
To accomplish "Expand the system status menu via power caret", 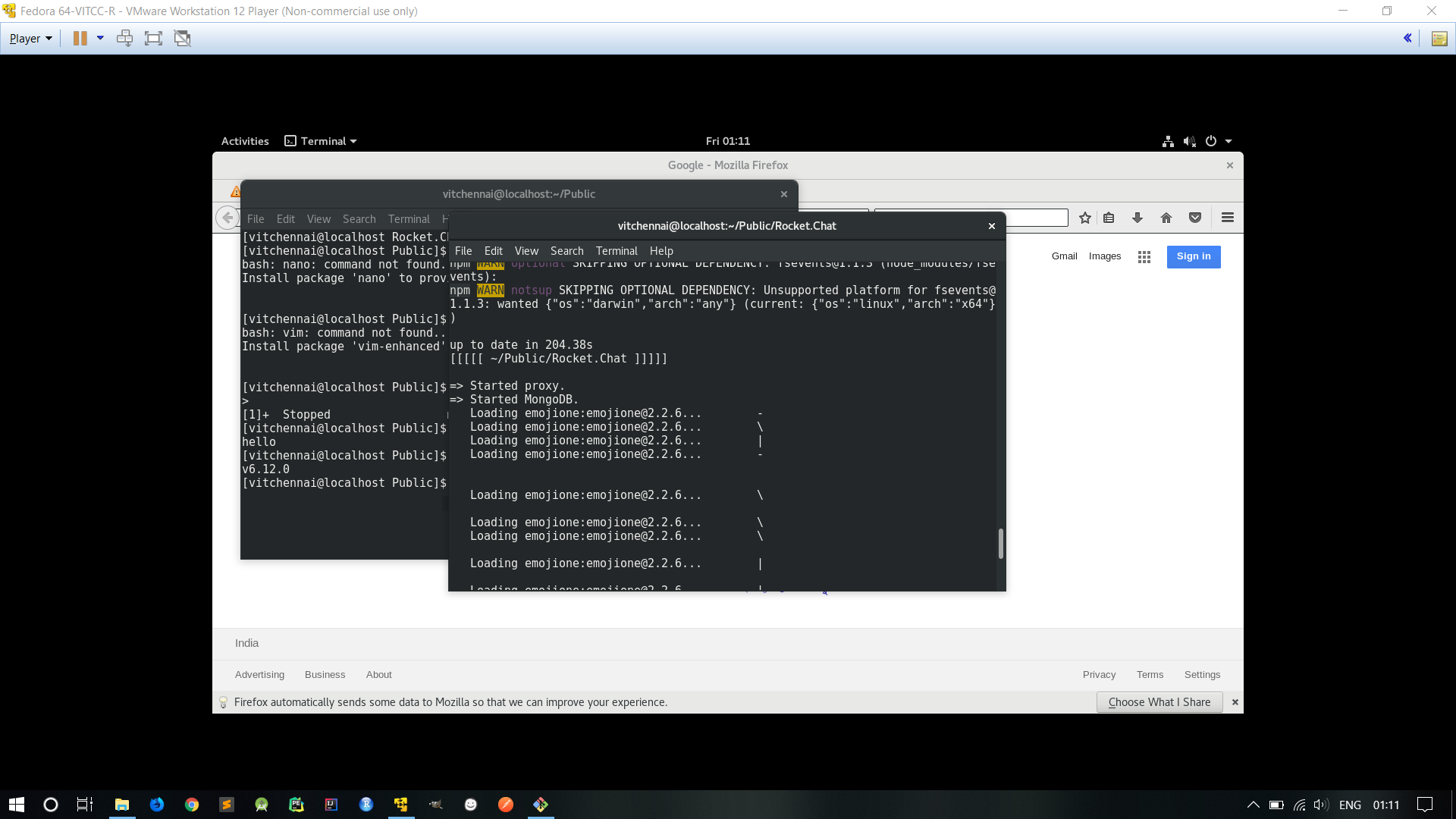I will 1227,141.
